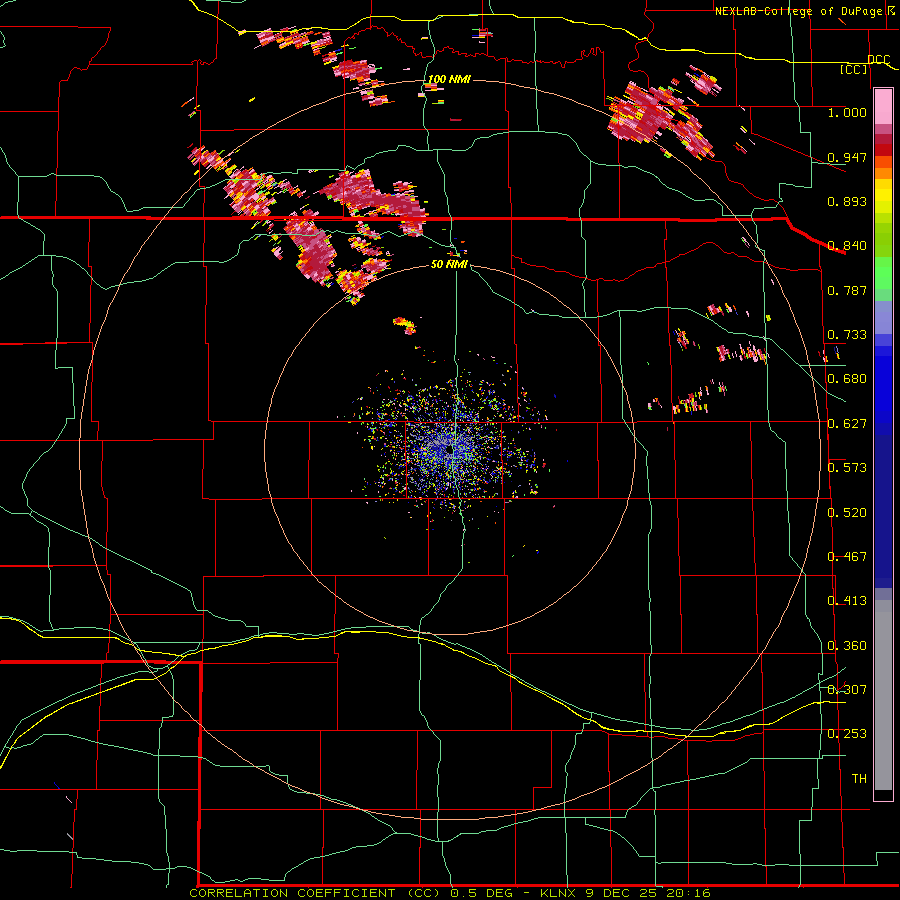Select the 0.787 legend value

coord(847,290)
